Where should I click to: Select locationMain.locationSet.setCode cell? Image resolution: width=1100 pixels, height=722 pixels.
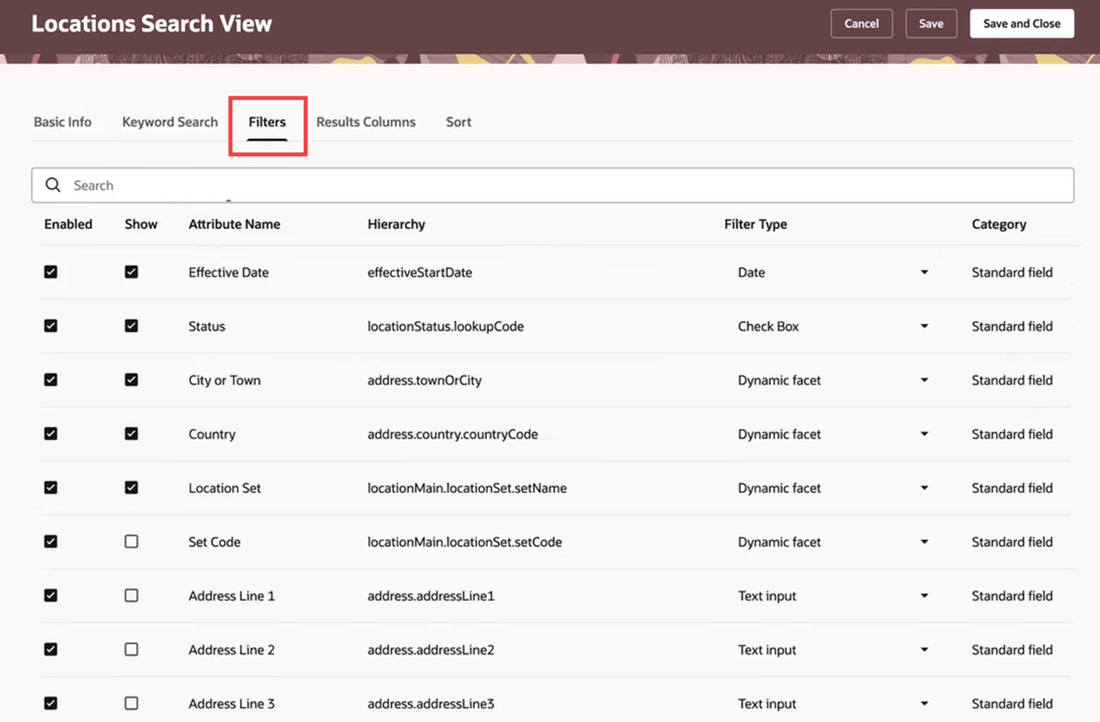click(464, 542)
